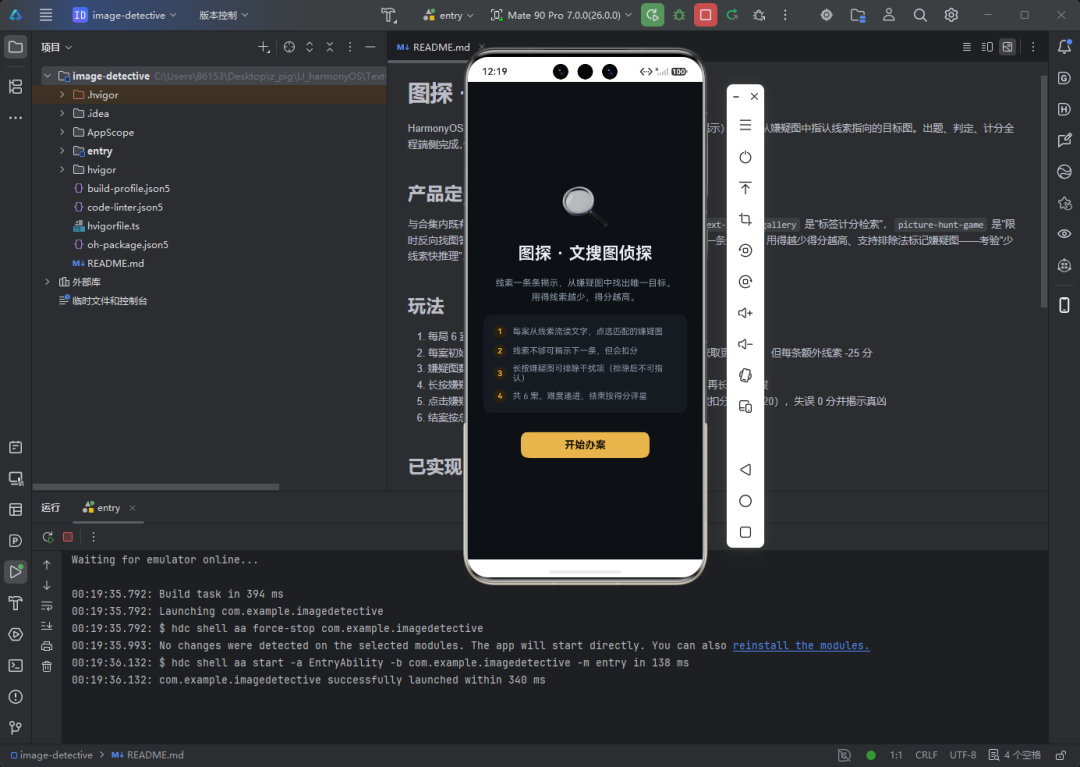Open the account profile icon
The image size is (1080, 767).
[889, 14]
